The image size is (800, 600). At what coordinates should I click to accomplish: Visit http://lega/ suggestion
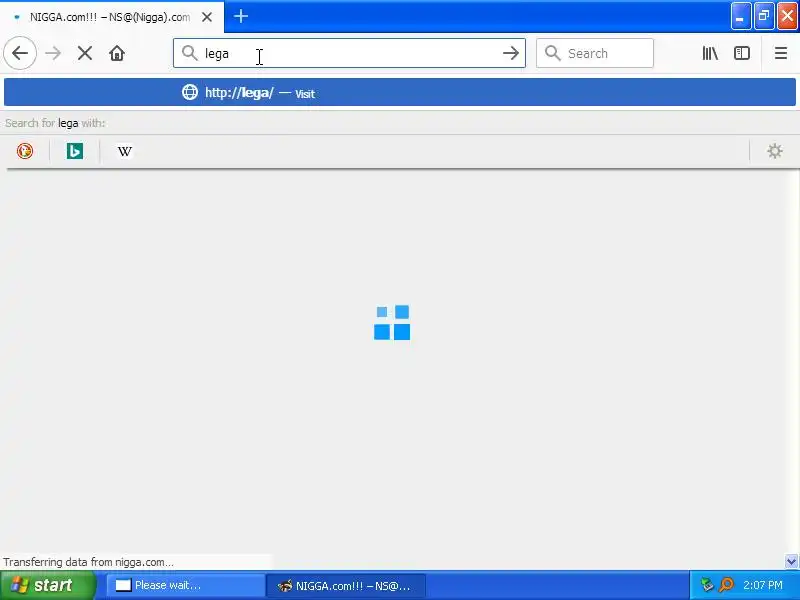400,92
